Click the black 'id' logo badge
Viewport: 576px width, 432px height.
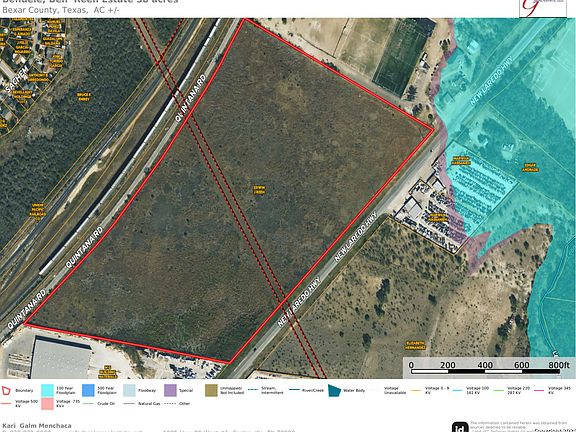460,427
